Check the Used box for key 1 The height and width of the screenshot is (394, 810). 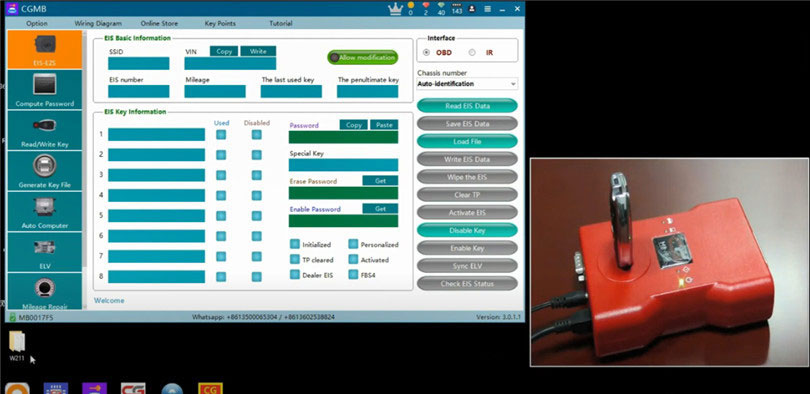point(221,135)
